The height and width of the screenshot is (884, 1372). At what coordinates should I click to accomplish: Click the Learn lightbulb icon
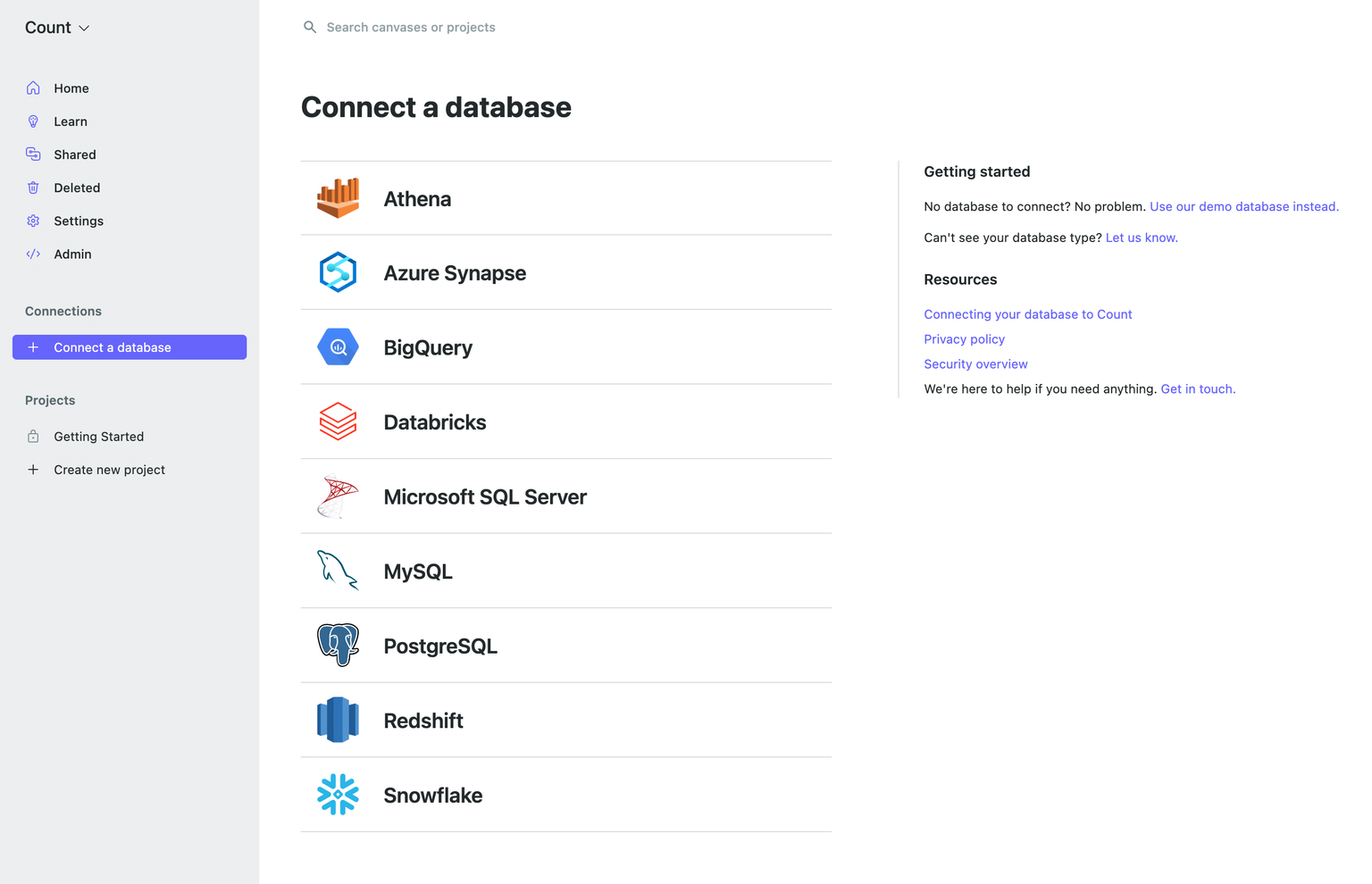33,121
